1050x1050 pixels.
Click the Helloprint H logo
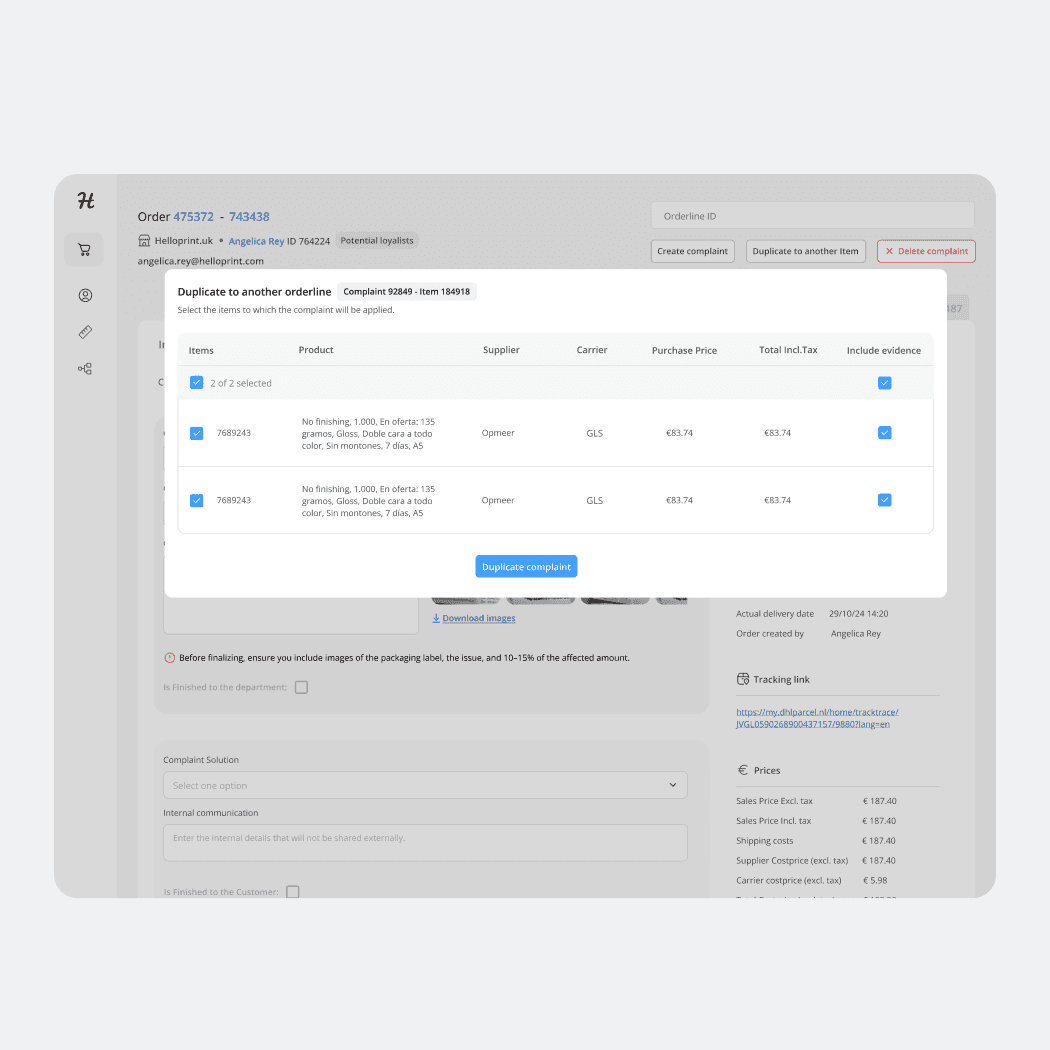pos(84,200)
